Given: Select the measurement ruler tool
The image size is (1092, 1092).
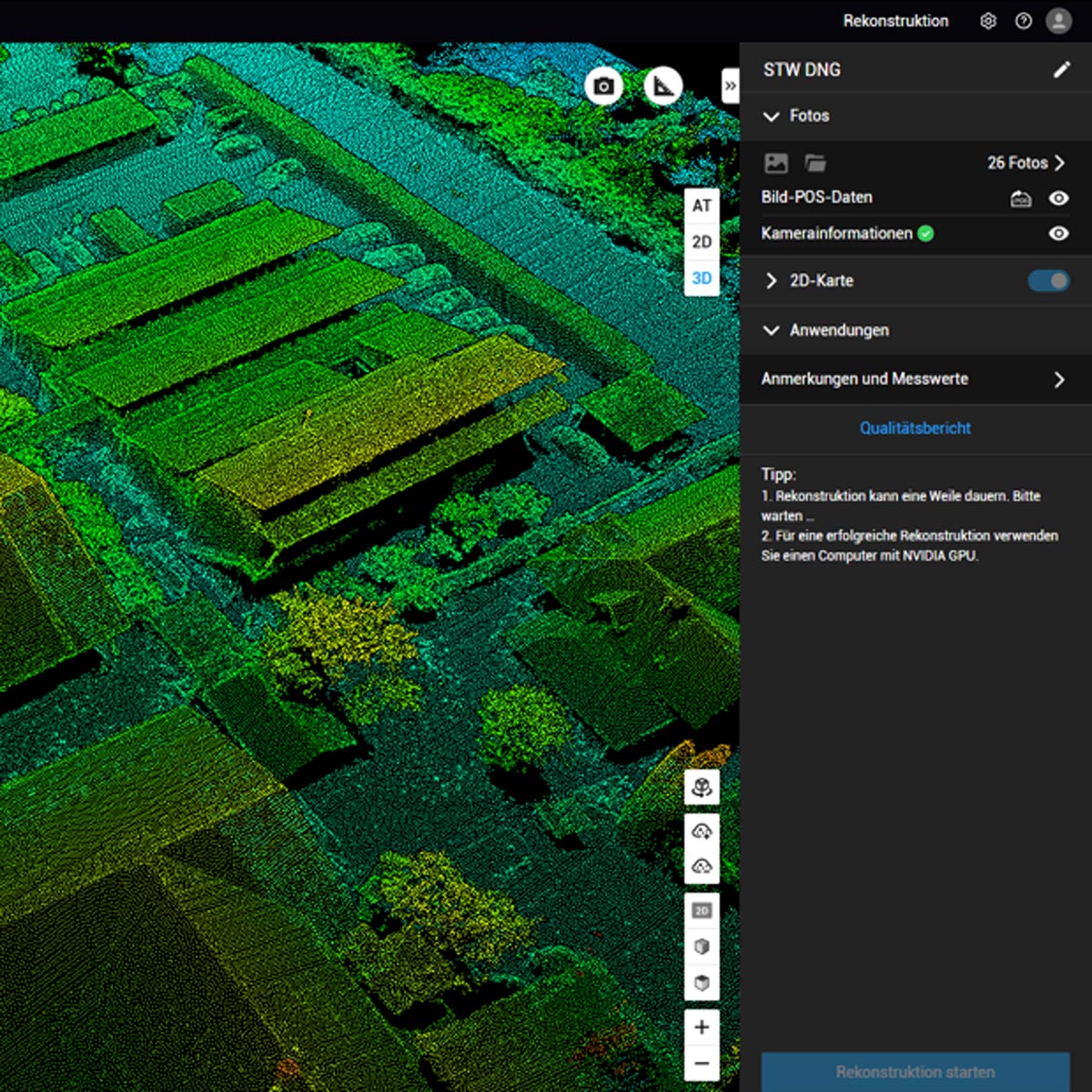Looking at the screenshot, I should tap(663, 86).
